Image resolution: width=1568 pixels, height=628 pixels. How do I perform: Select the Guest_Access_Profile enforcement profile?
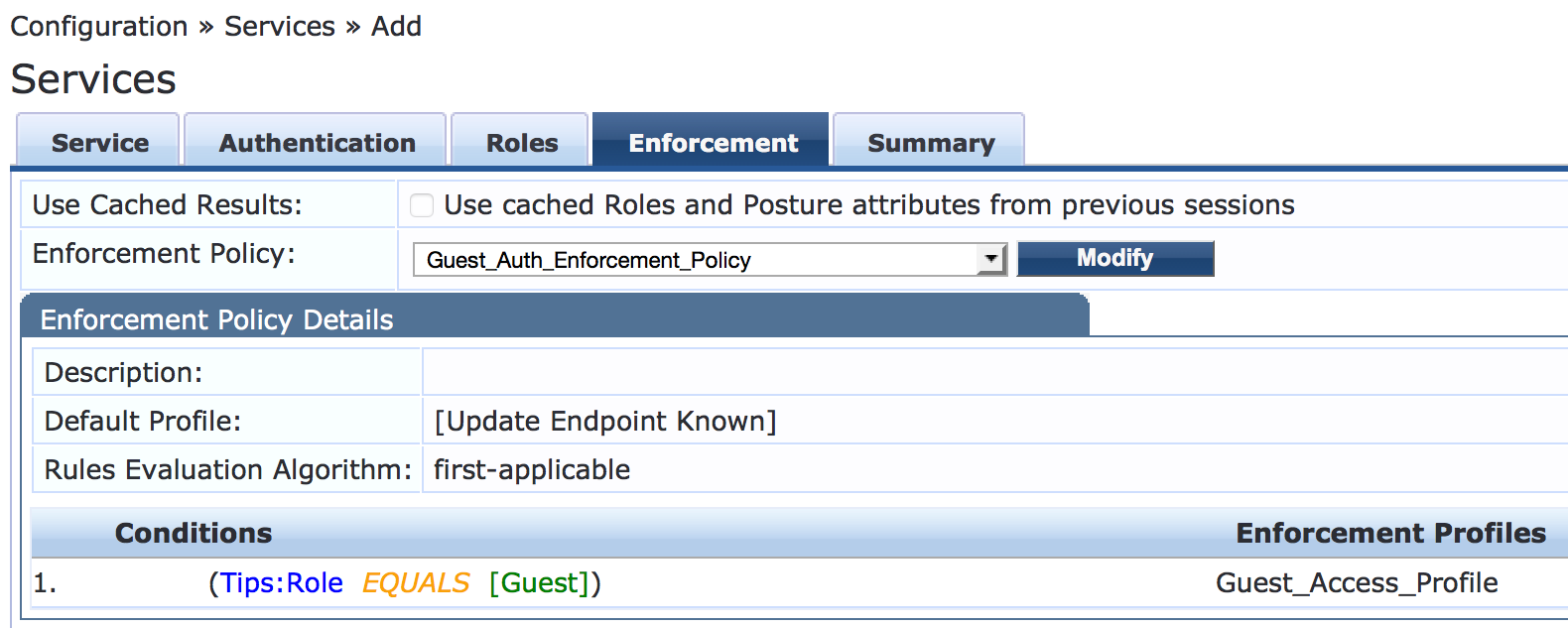coord(1356,583)
